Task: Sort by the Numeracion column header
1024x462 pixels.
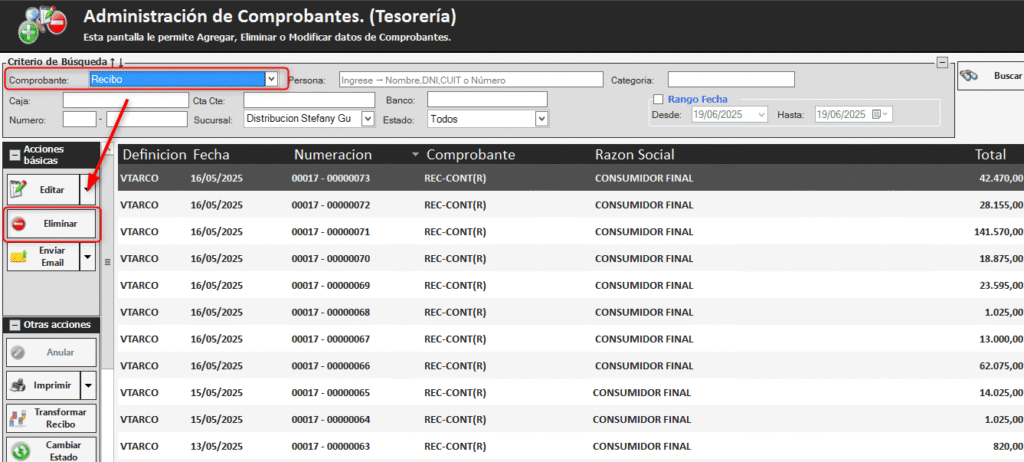Action: (x=333, y=155)
